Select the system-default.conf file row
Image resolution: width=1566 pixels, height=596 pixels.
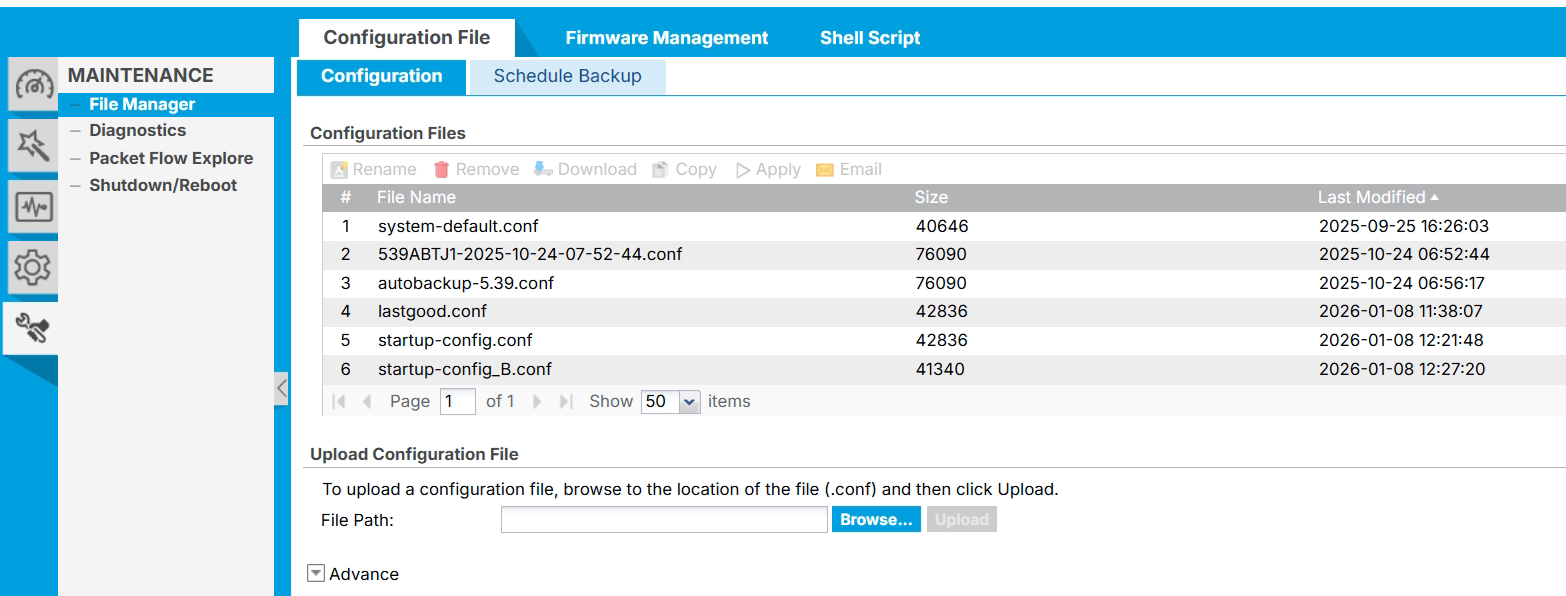pos(944,226)
